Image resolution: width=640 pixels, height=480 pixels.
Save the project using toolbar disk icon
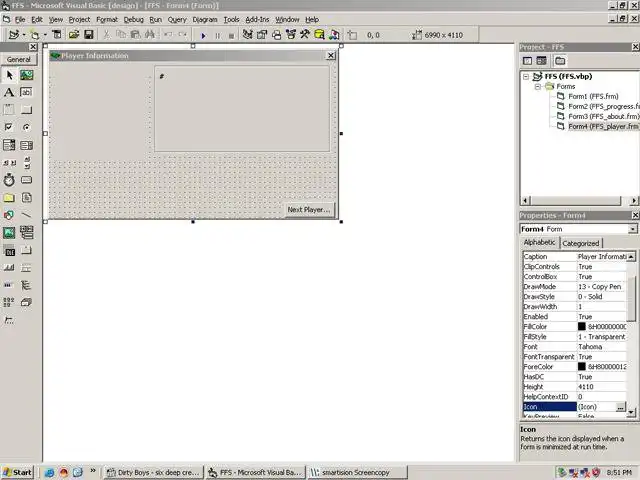point(89,35)
